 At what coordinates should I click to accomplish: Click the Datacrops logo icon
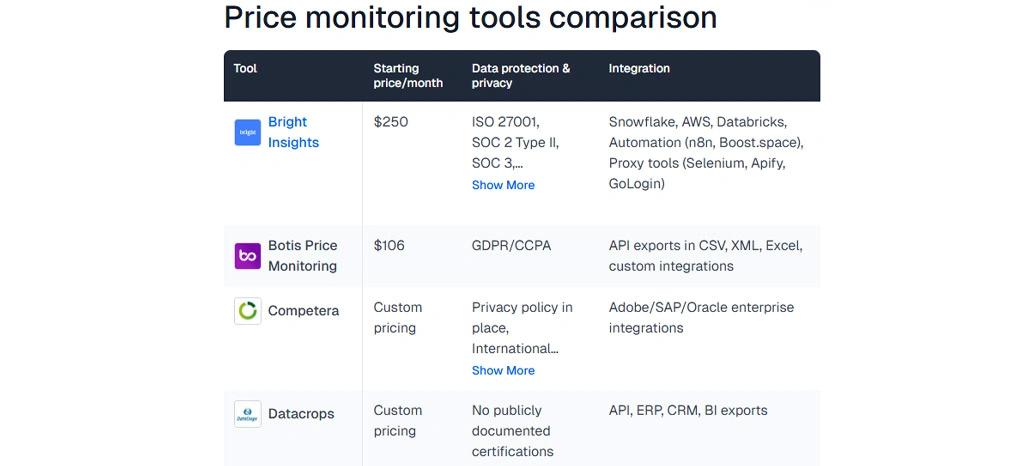[247, 414]
